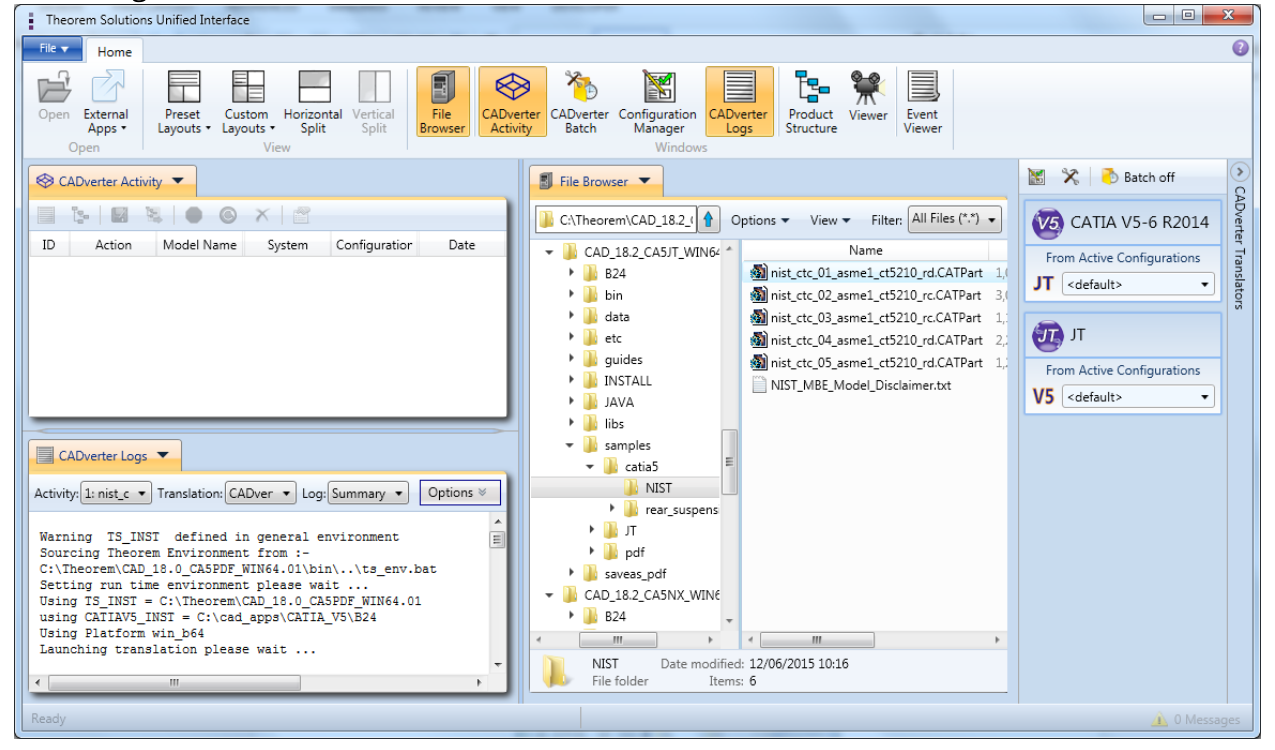Click the delete X activity toolbar icon

click(262, 214)
